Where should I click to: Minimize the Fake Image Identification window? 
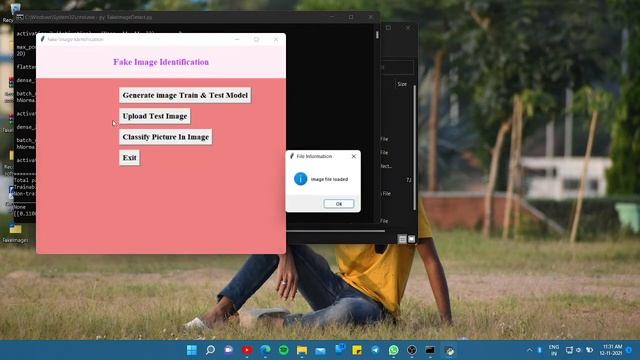click(237, 39)
